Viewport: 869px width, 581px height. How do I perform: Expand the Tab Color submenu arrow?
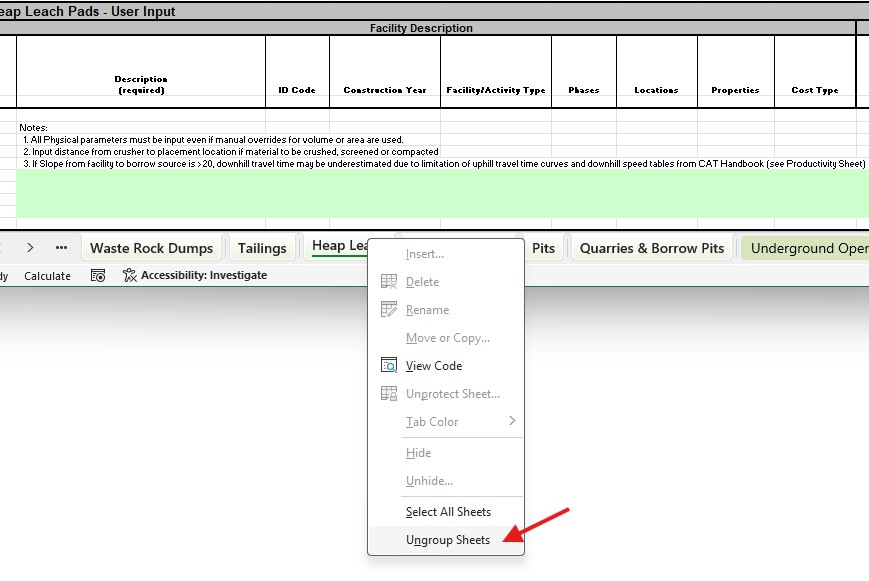(x=512, y=421)
